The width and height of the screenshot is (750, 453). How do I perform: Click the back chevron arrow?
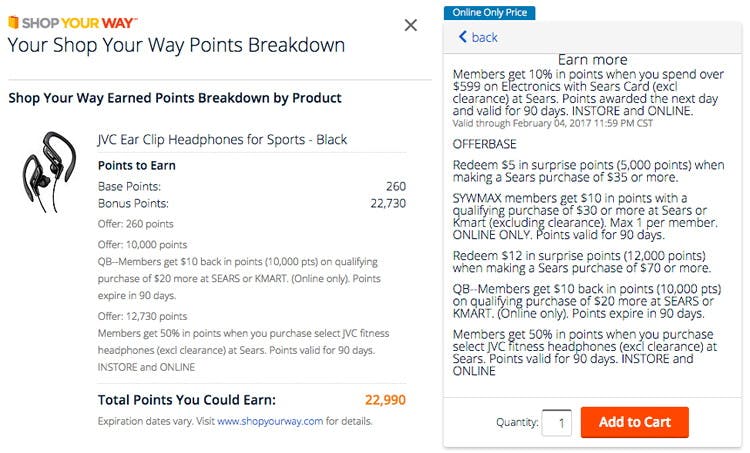tap(463, 37)
